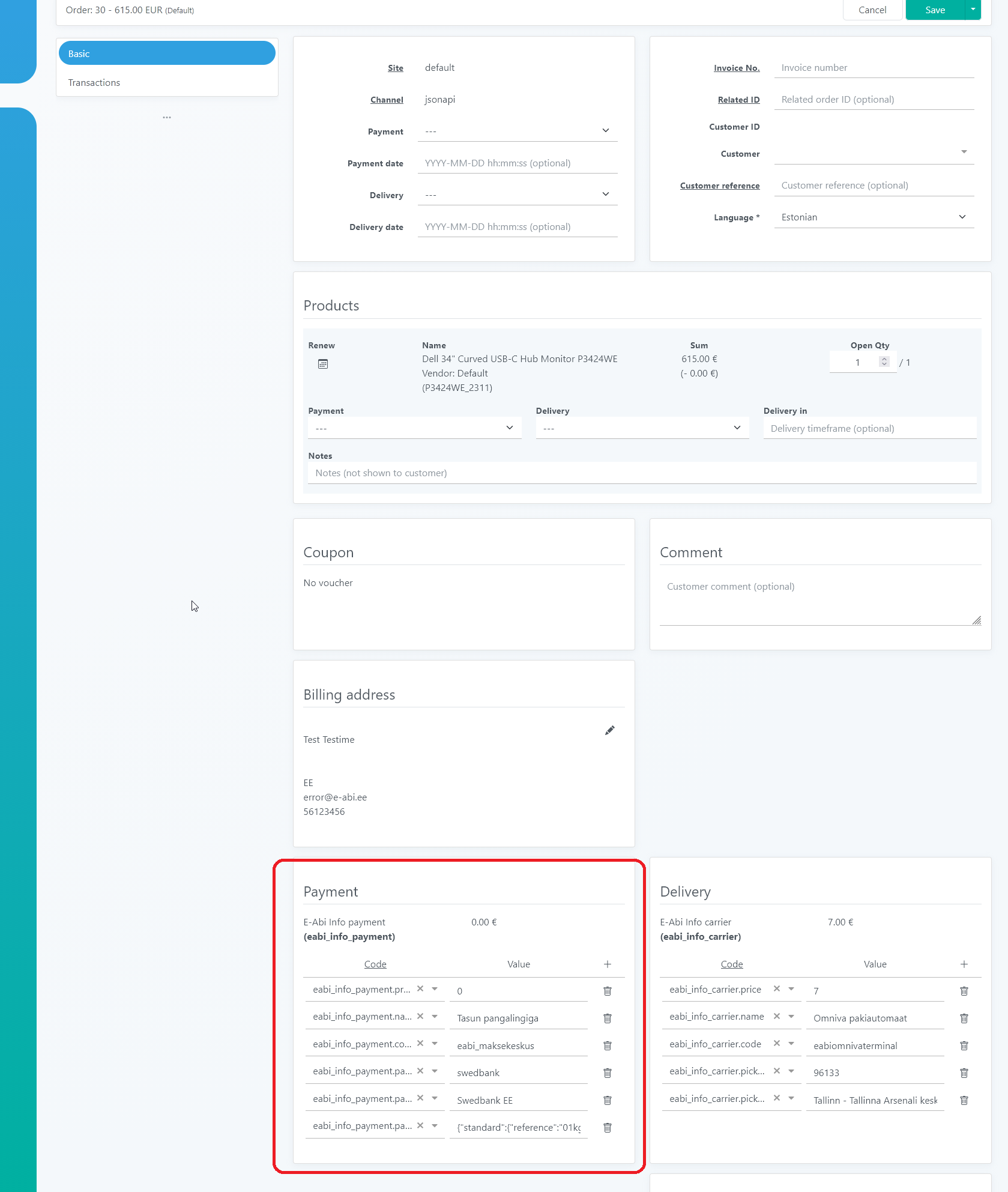
Task: Remove the Omniva pakiautomaat delivery row
Action: coord(964,1018)
